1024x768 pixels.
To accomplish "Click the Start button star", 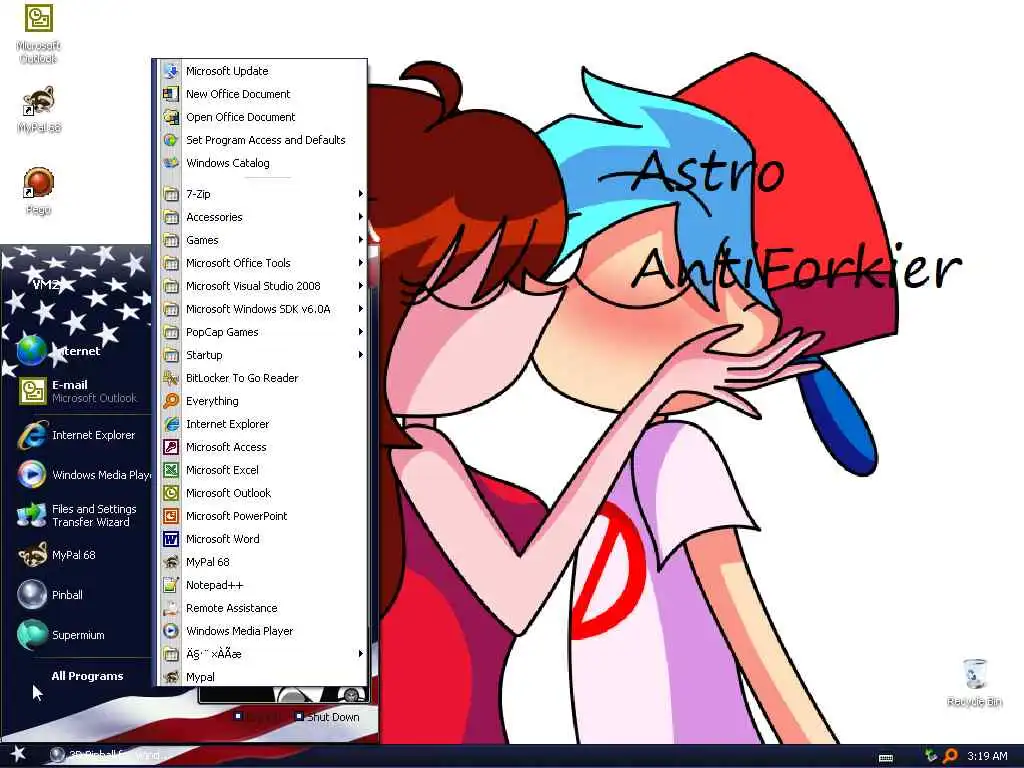I will tap(18, 754).
